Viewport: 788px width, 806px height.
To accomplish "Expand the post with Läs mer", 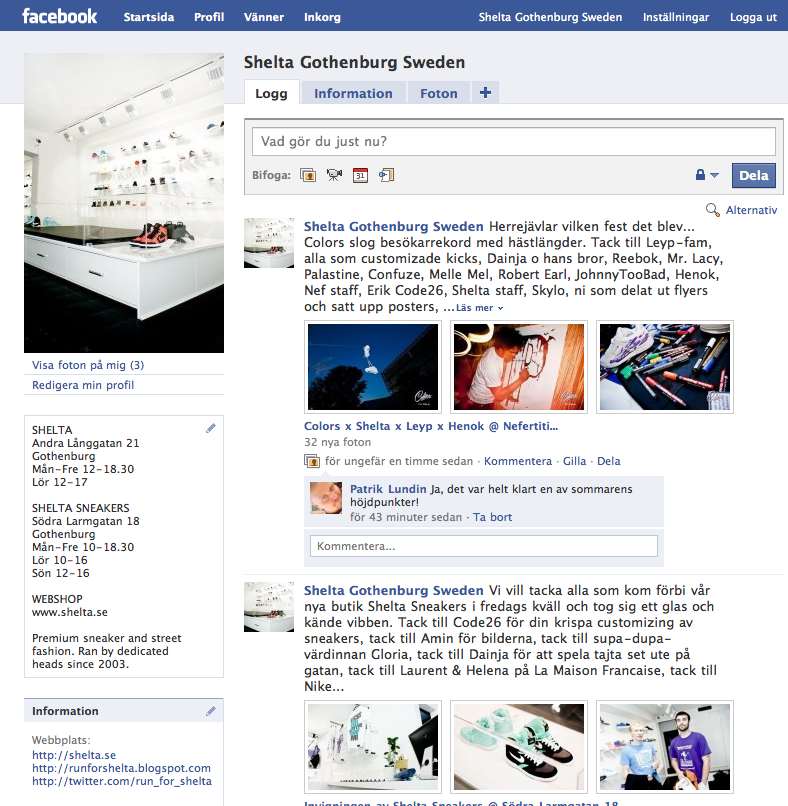I will tap(479, 307).
